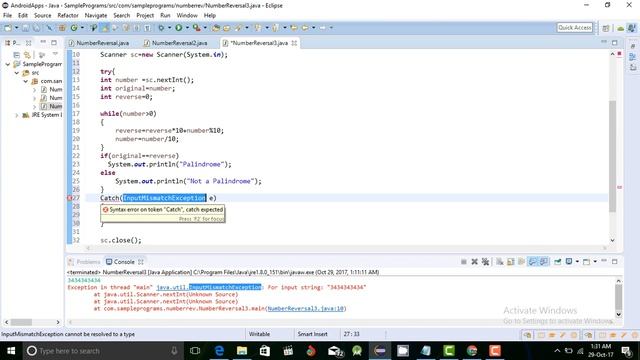Open the Navigate menu
Viewport: 640px width, 360px height.
tap(96, 16)
